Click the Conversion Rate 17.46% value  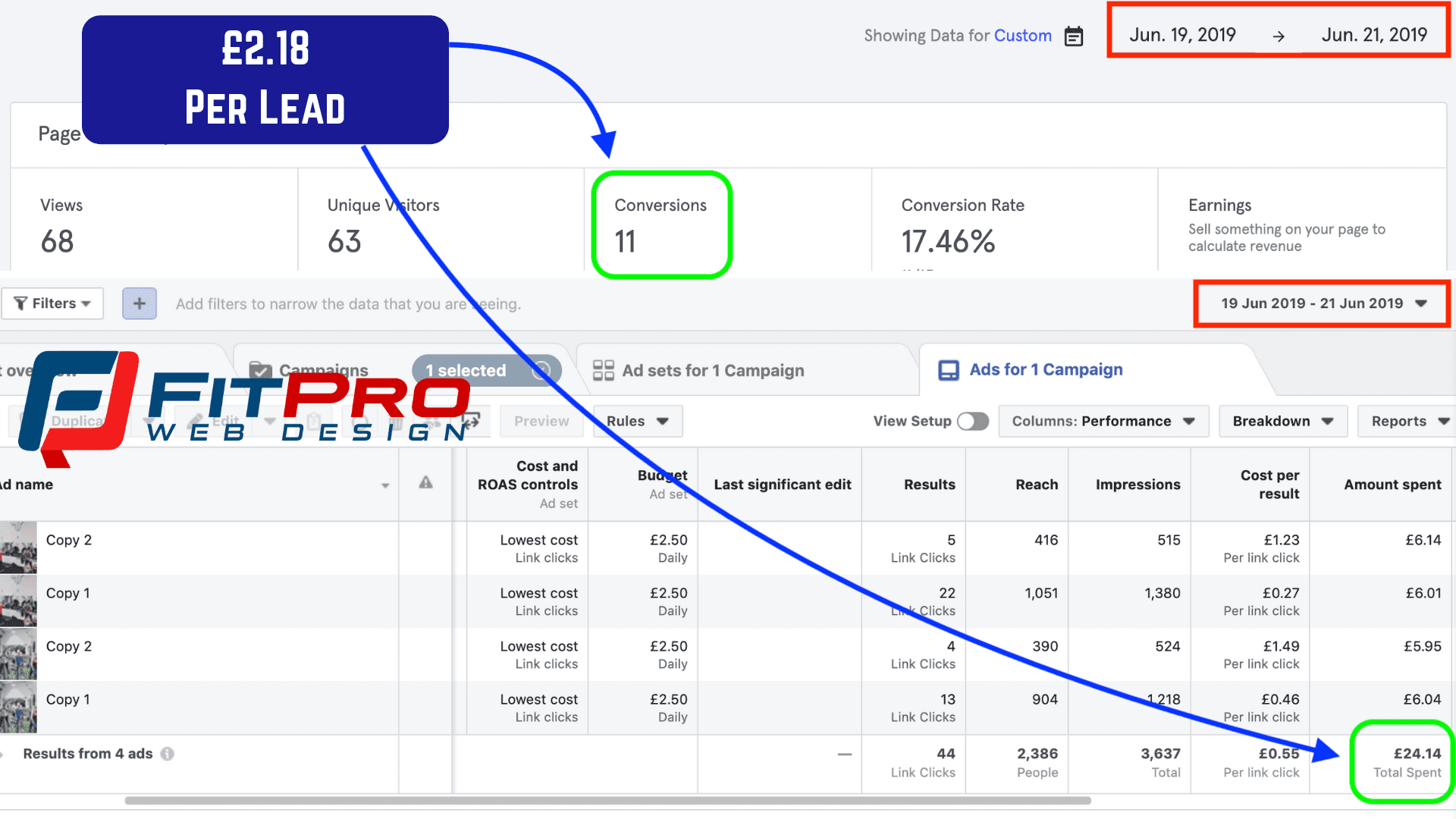point(948,242)
